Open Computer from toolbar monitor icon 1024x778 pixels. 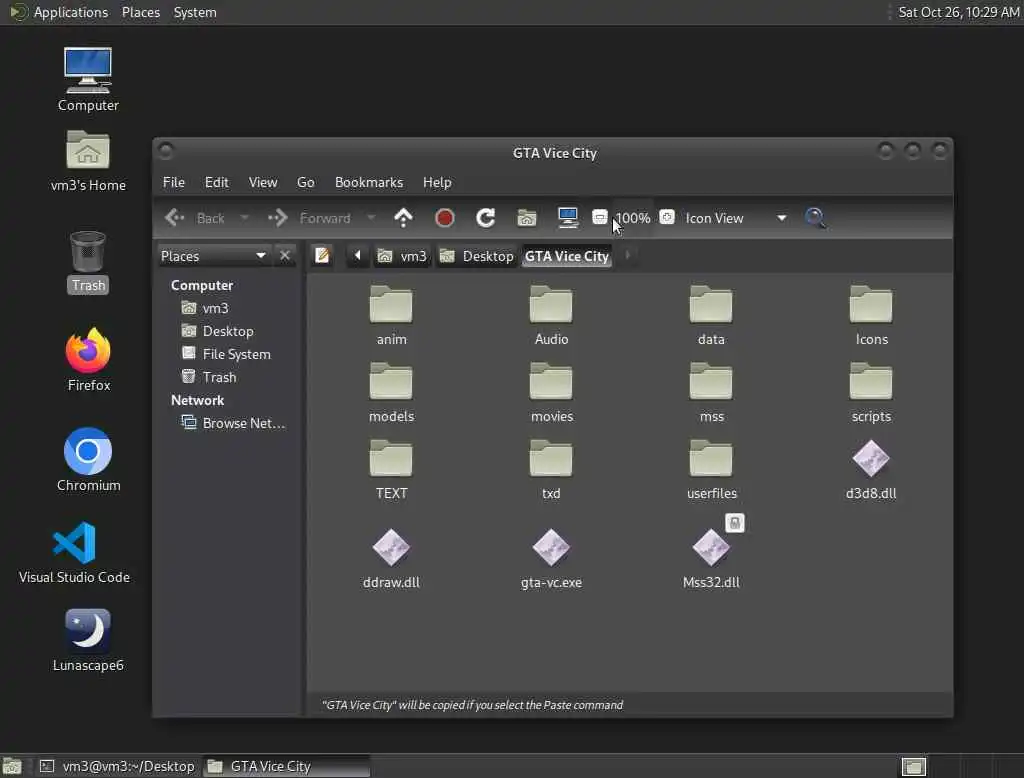coord(568,218)
